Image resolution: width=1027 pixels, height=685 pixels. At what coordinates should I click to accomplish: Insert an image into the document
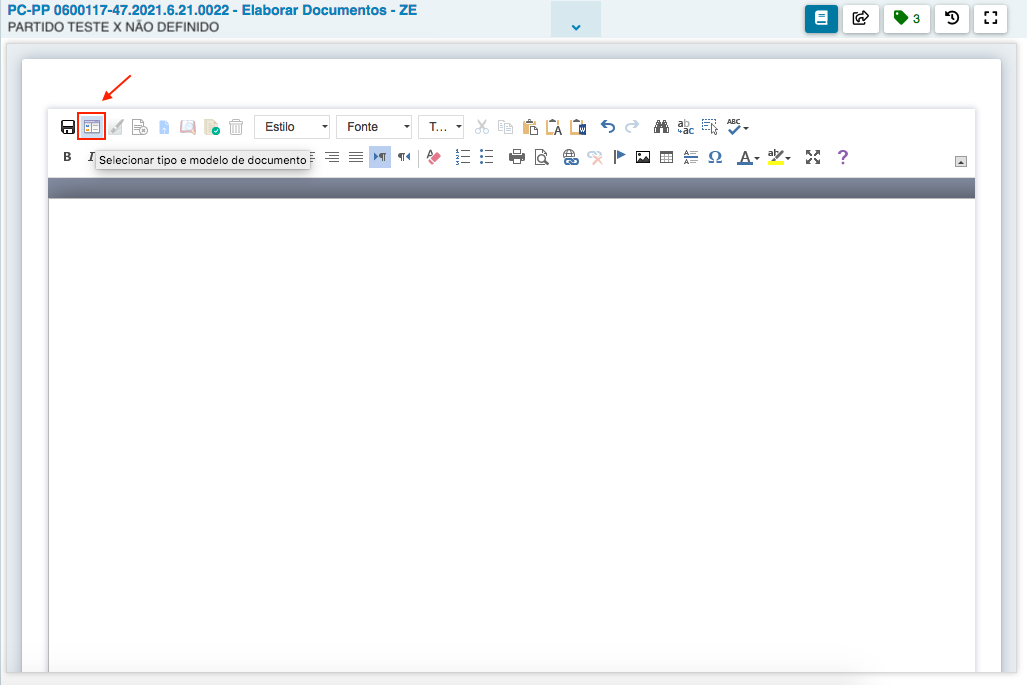(x=642, y=157)
